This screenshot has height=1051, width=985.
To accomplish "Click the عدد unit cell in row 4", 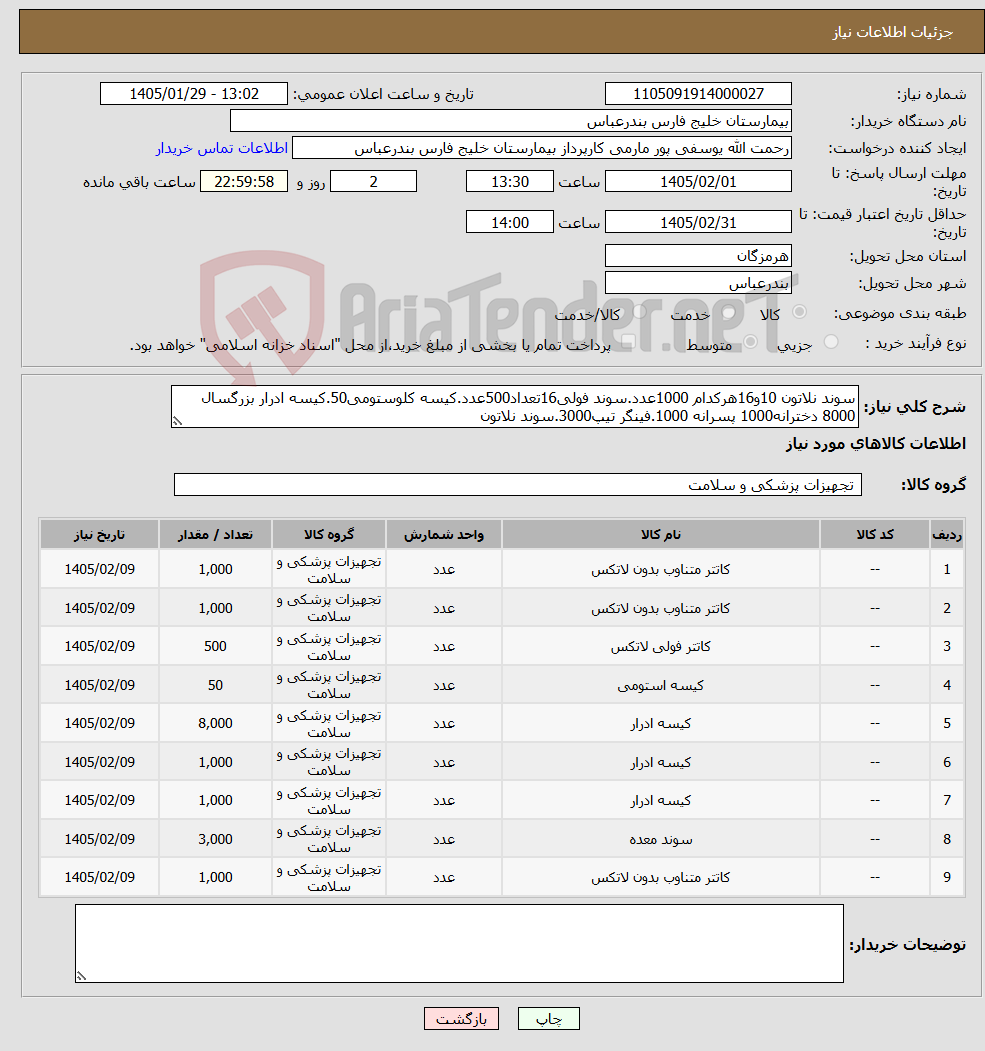I will click(x=444, y=686).
